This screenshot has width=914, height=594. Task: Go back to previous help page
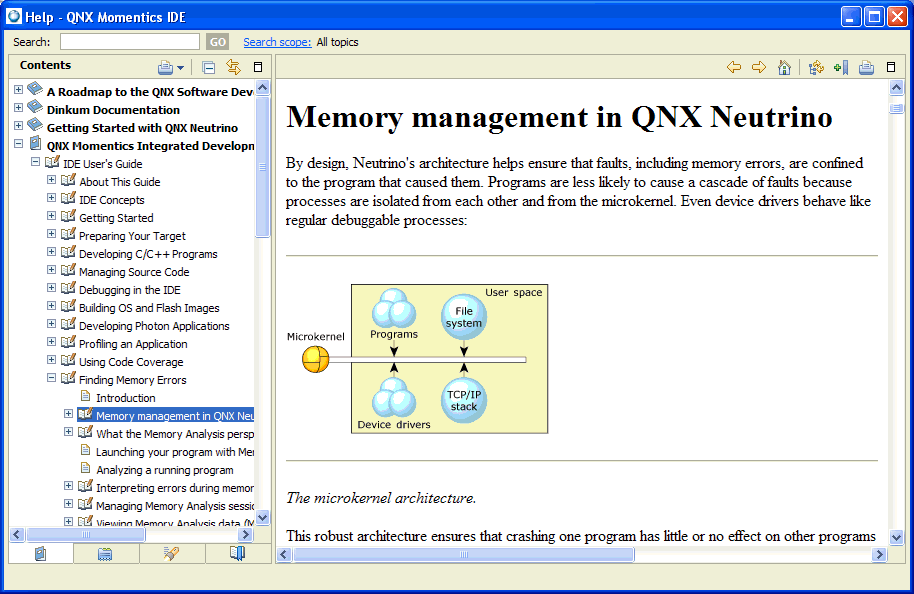pyautogui.click(x=734, y=67)
